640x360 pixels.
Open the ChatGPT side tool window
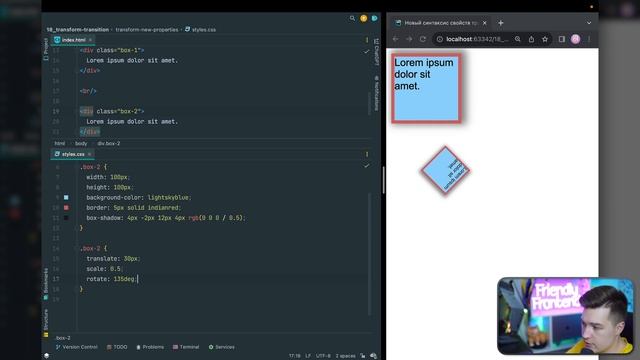(376, 52)
